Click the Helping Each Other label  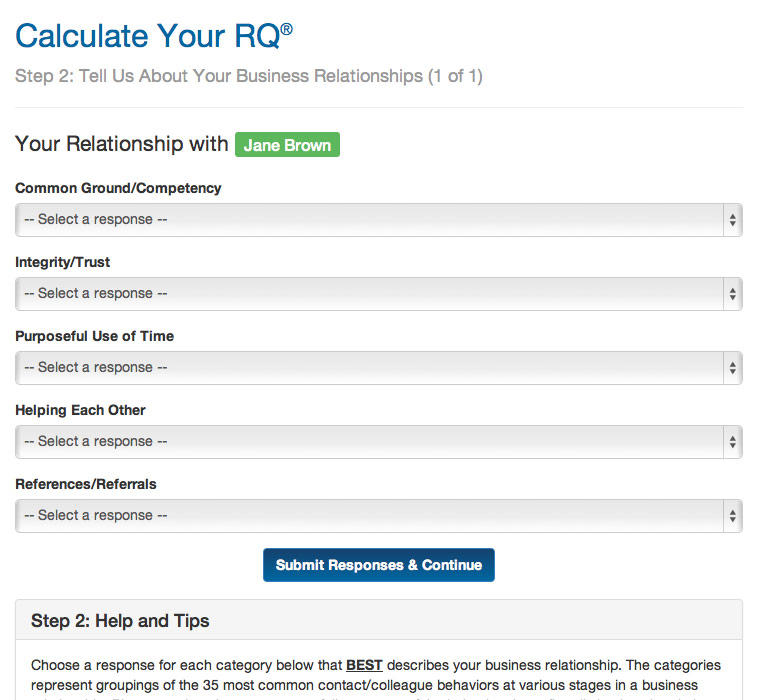(x=80, y=410)
